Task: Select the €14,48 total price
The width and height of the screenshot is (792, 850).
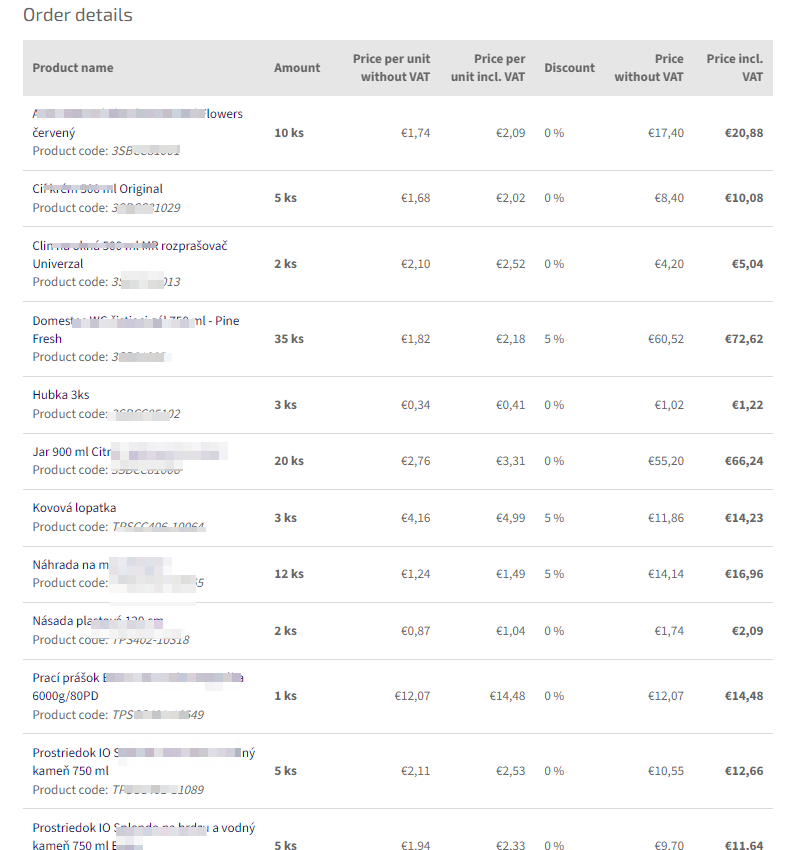Action: tap(744, 696)
